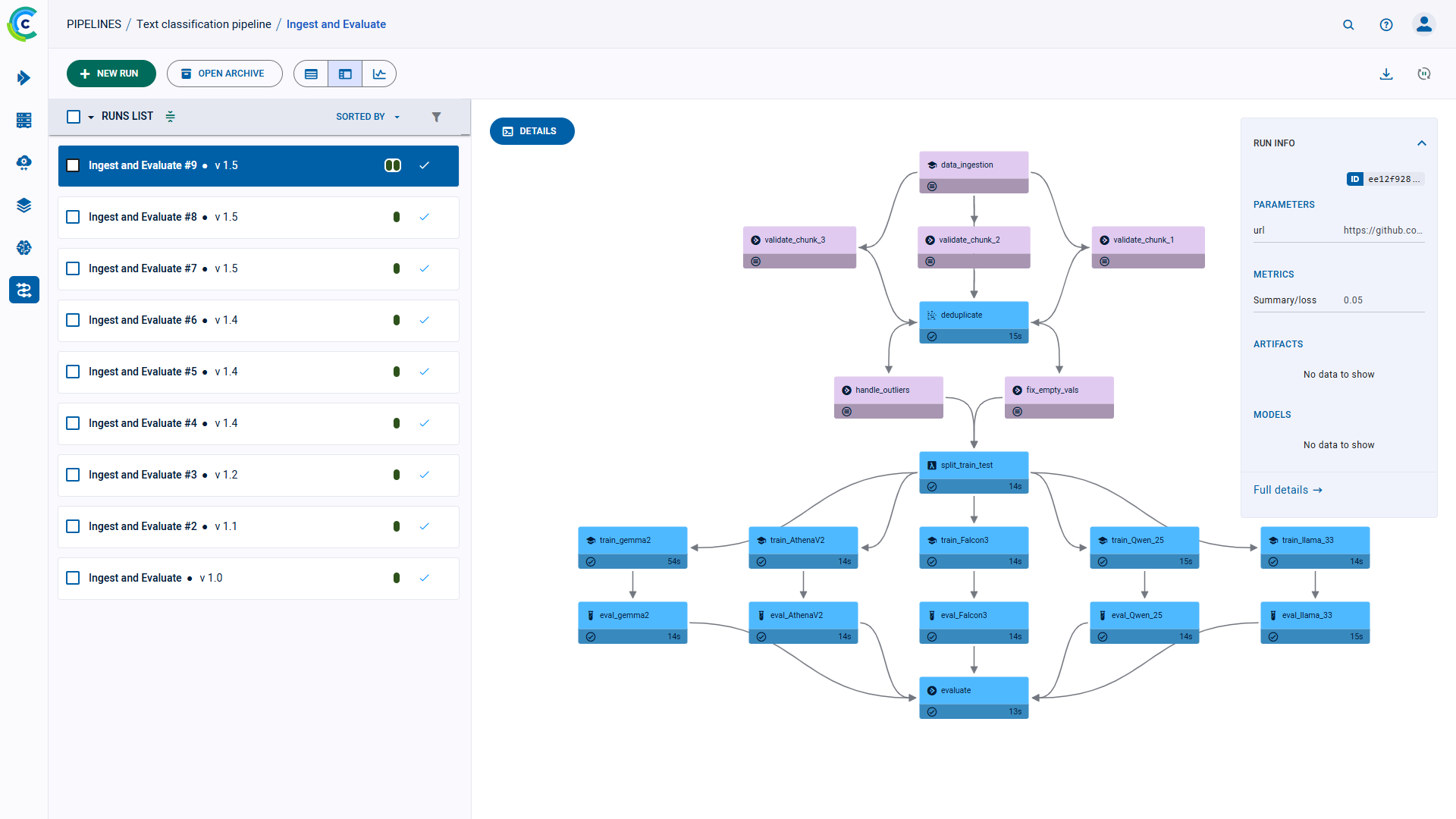Image resolution: width=1456 pixels, height=819 pixels.
Task: Select the fix_empty_vals node
Action: pos(1059,397)
